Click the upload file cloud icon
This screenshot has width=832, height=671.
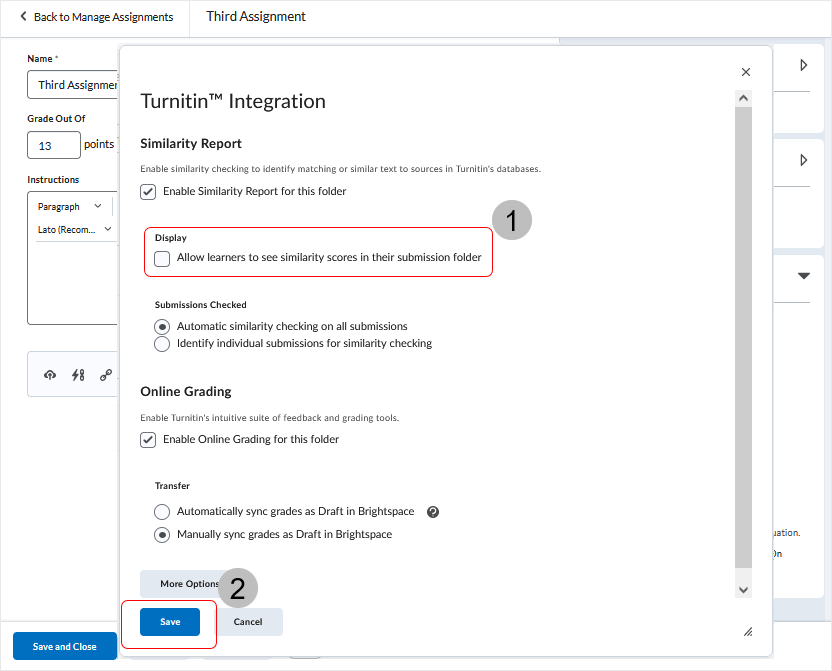[50, 376]
